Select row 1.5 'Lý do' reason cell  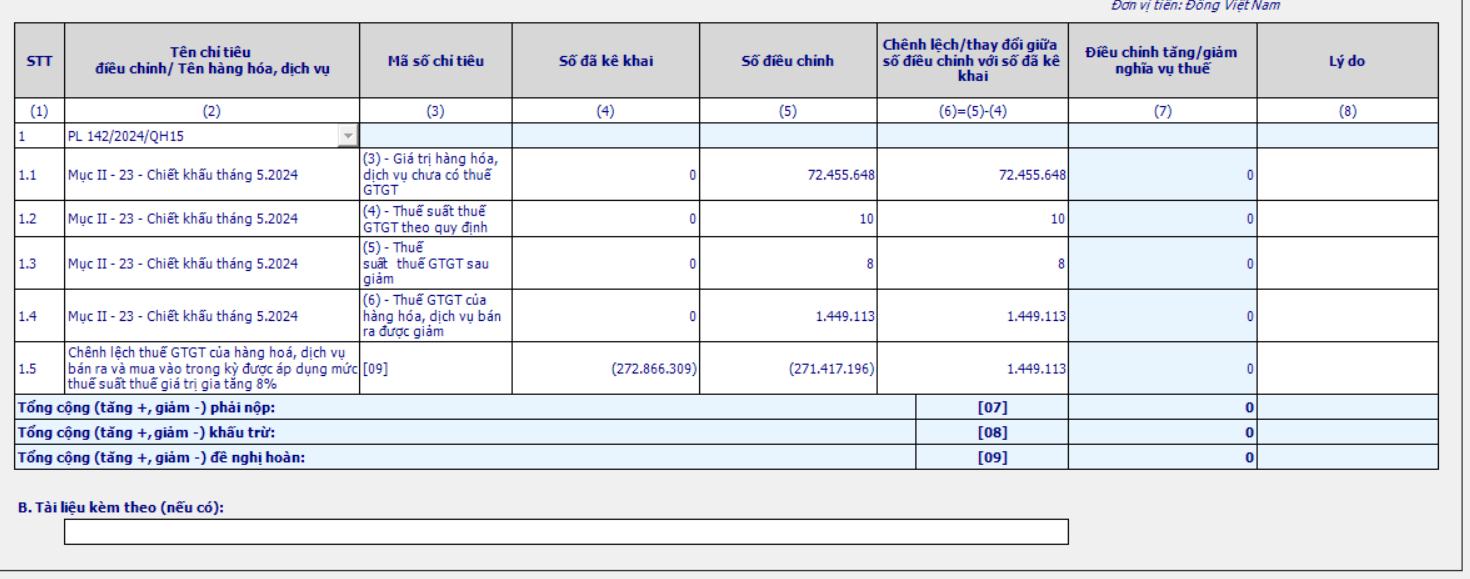1347,368
